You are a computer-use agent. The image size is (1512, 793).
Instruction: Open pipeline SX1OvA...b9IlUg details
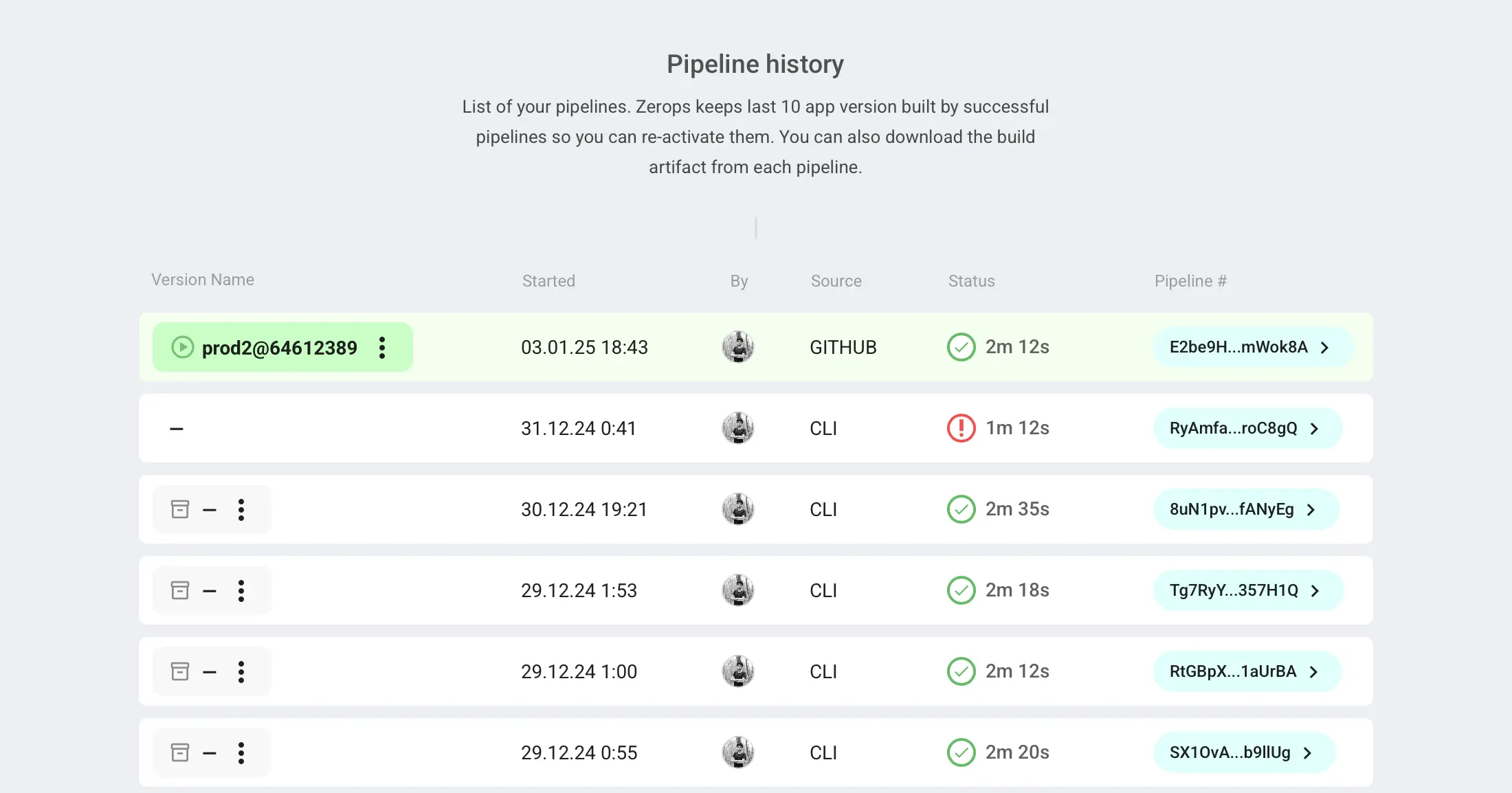pos(1244,752)
